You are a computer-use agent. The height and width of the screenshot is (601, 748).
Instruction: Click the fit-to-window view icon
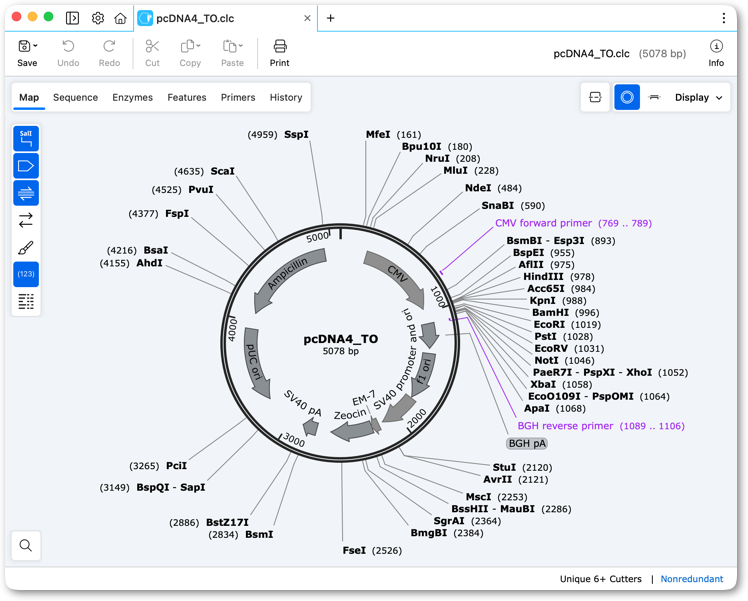(x=595, y=97)
